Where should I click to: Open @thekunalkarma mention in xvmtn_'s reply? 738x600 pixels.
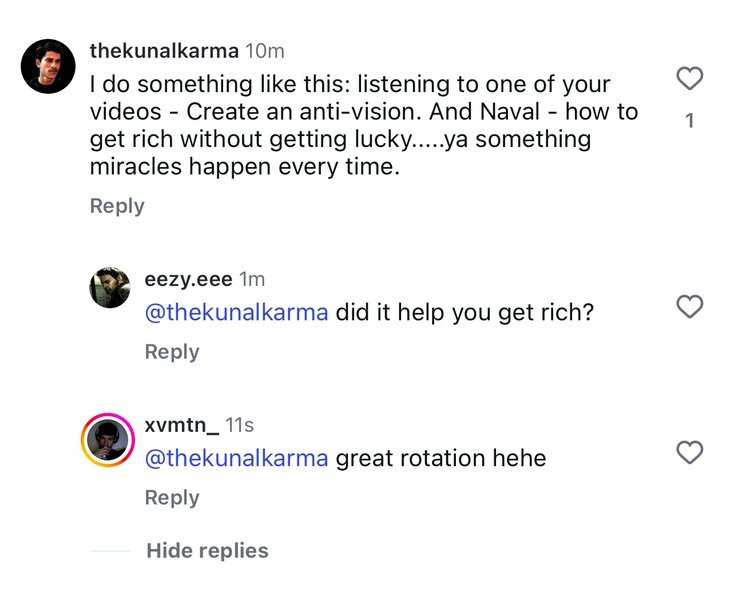[x=236, y=459]
